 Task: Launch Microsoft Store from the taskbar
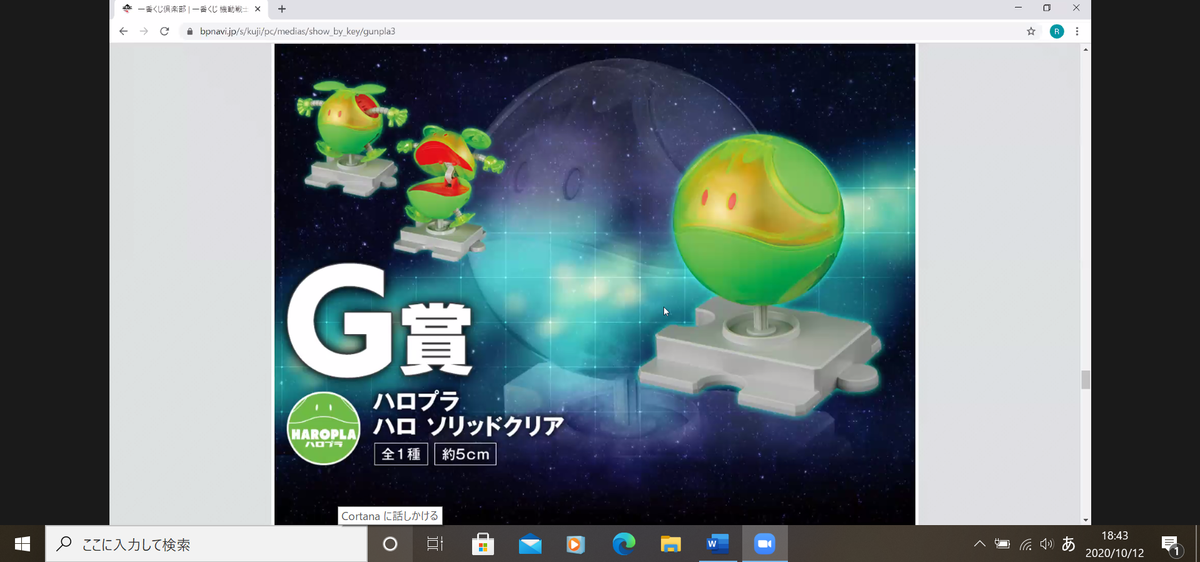click(x=483, y=544)
